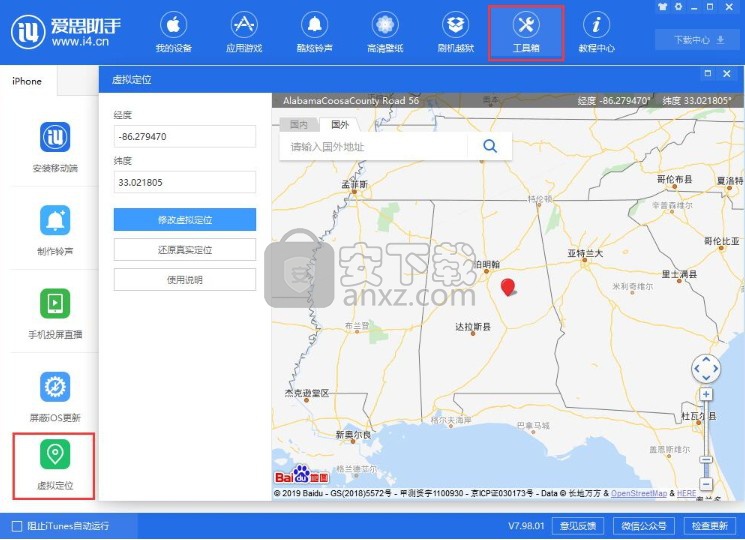Launch 制作铃声 ringtone maker tool
Screen dimensions: 745x540
pos(55,230)
